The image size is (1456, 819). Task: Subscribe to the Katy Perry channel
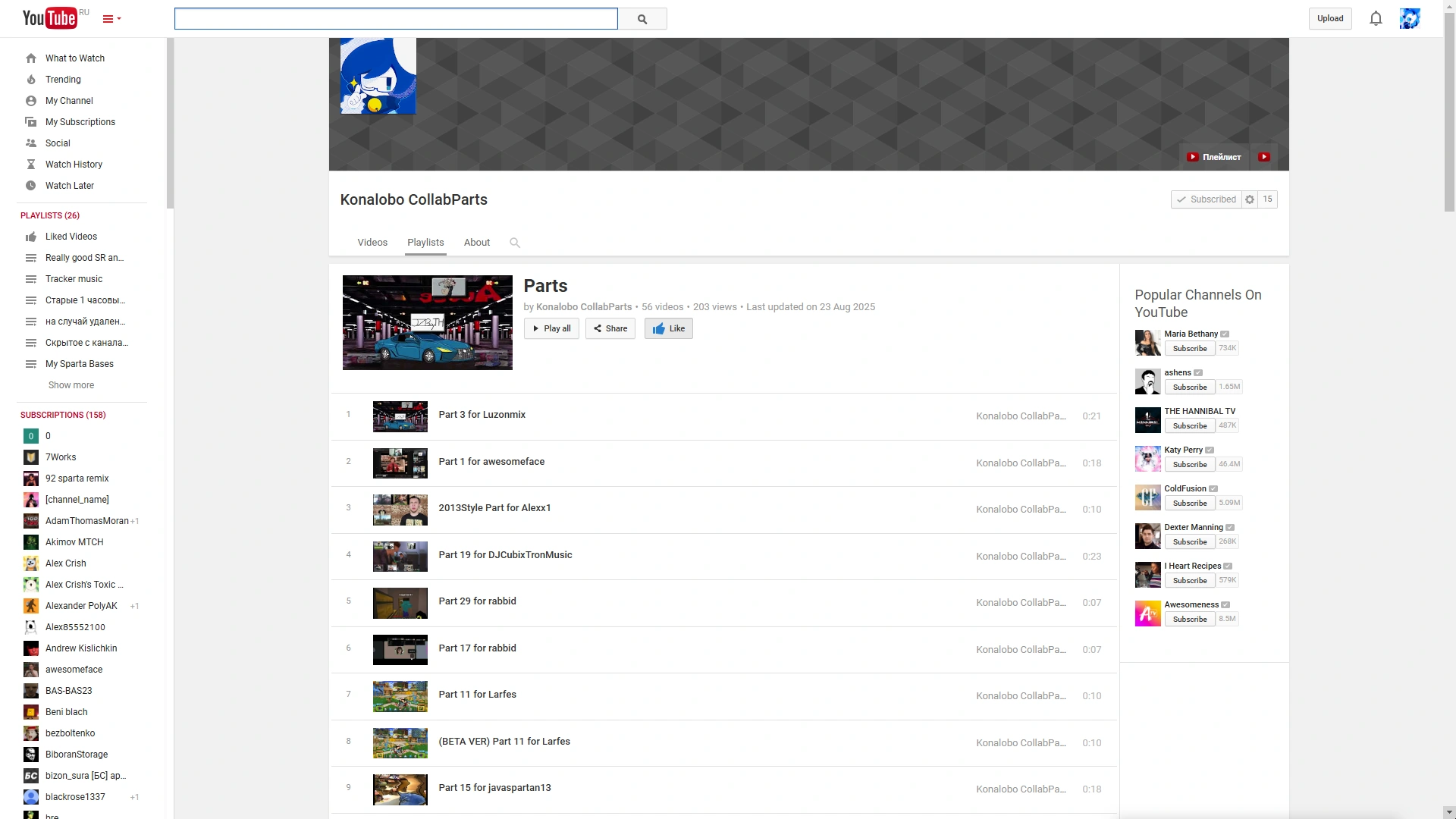pos(1189,464)
